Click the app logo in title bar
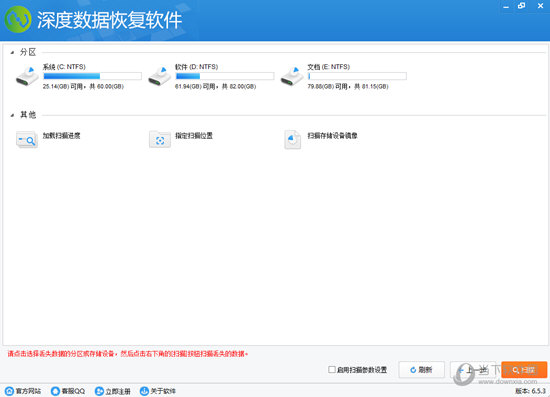Image resolution: width=550 pixels, height=397 pixels. pyautogui.click(x=18, y=20)
